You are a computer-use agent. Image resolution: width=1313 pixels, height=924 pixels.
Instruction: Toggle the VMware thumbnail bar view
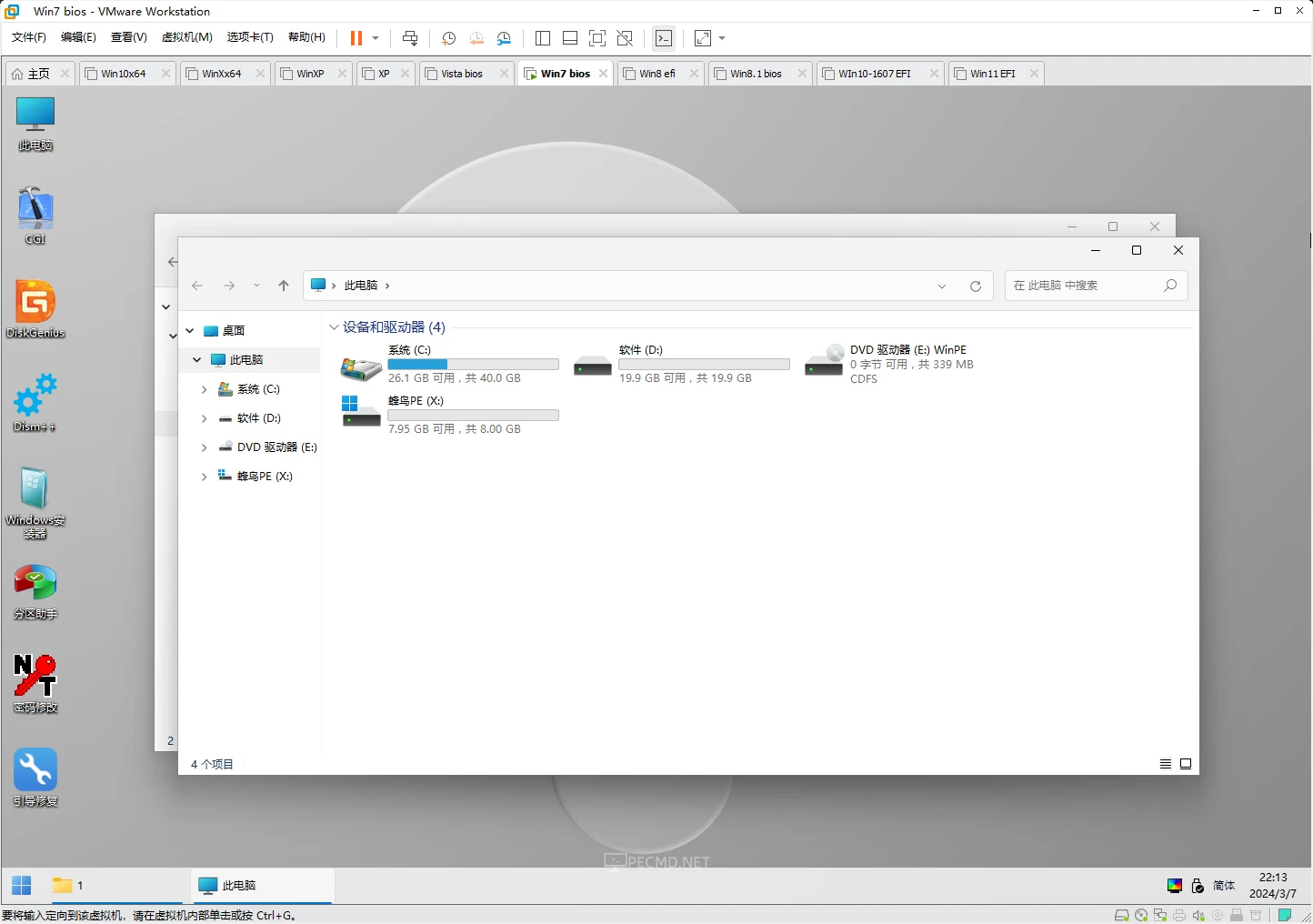tap(570, 38)
